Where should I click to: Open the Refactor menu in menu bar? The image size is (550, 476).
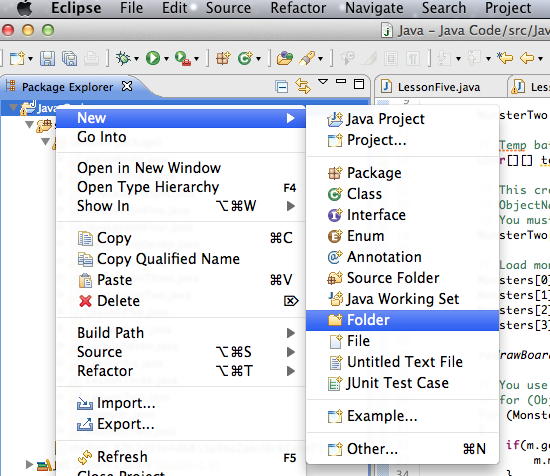(x=298, y=8)
